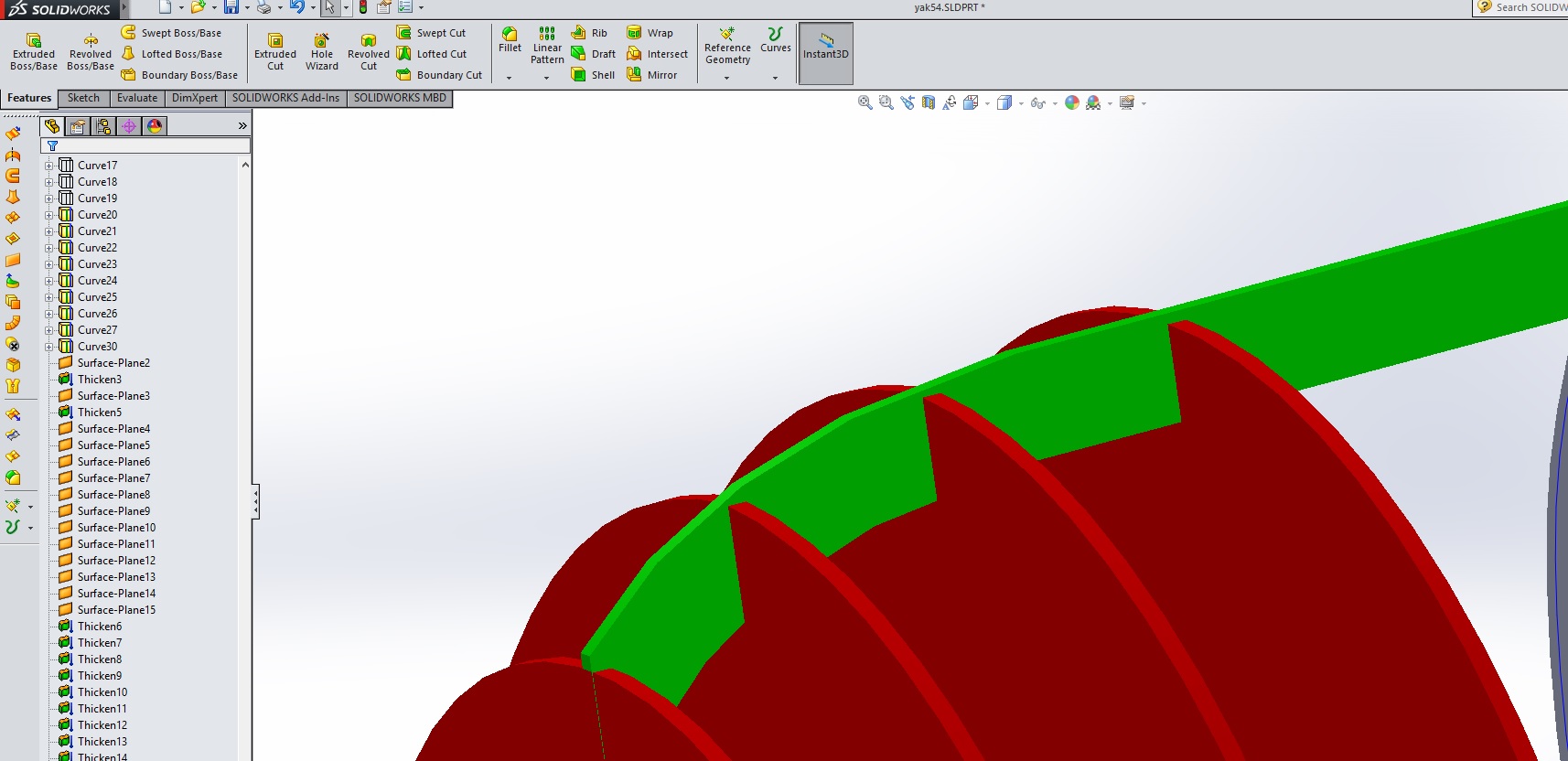Screen dimensions: 1568x761
Task: Choose the Lofted Boss/Base feature
Action: point(172,54)
